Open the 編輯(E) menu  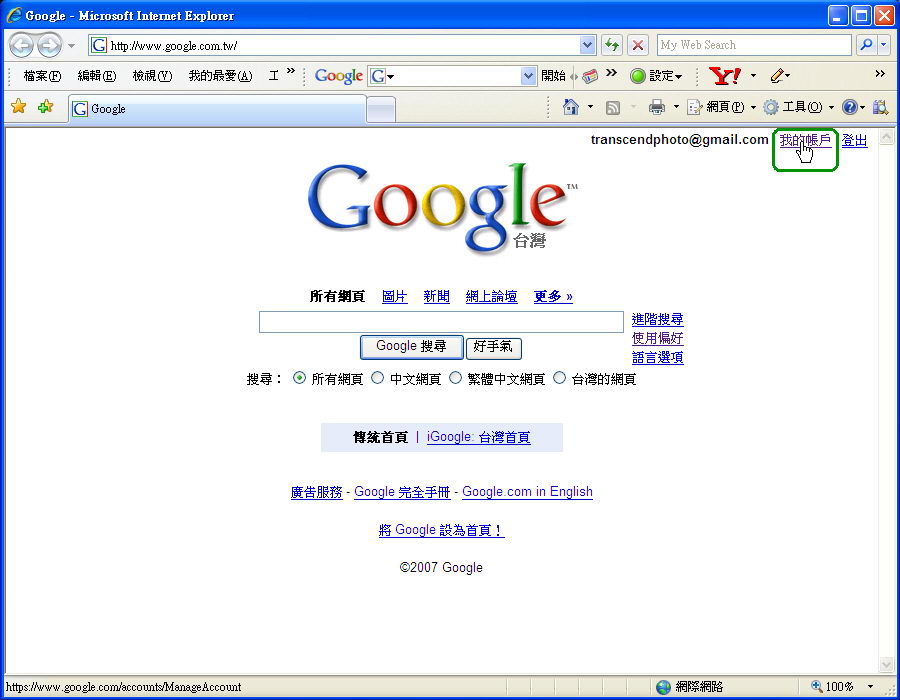96,76
